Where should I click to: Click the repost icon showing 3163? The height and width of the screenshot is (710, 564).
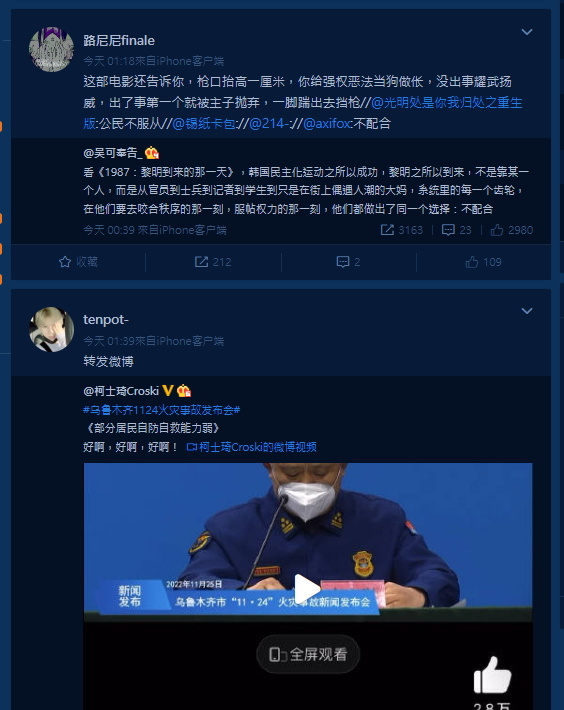[x=401, y=230]
